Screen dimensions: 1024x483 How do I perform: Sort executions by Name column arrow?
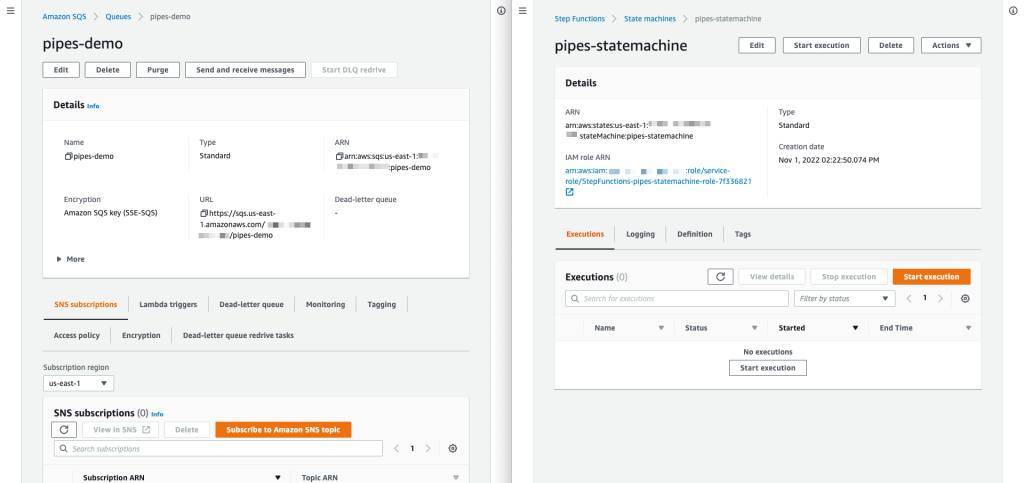661,328
